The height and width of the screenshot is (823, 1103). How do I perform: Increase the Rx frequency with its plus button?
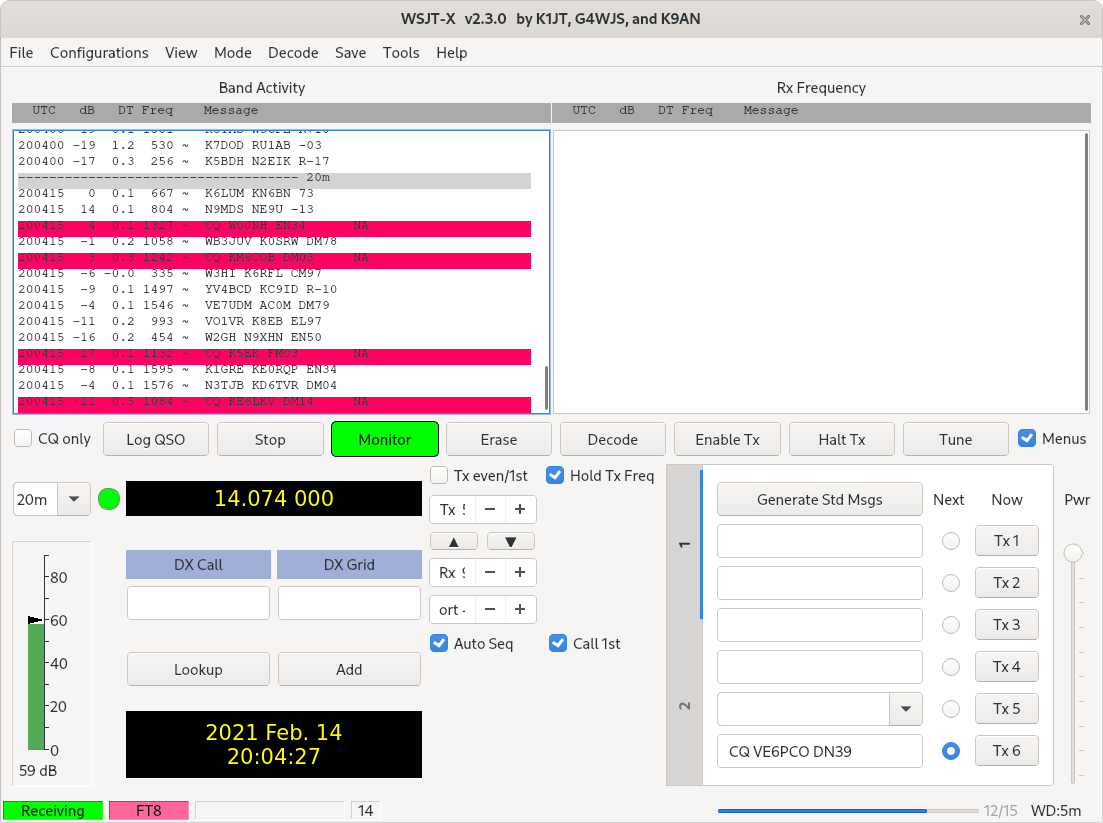(520, 573)
